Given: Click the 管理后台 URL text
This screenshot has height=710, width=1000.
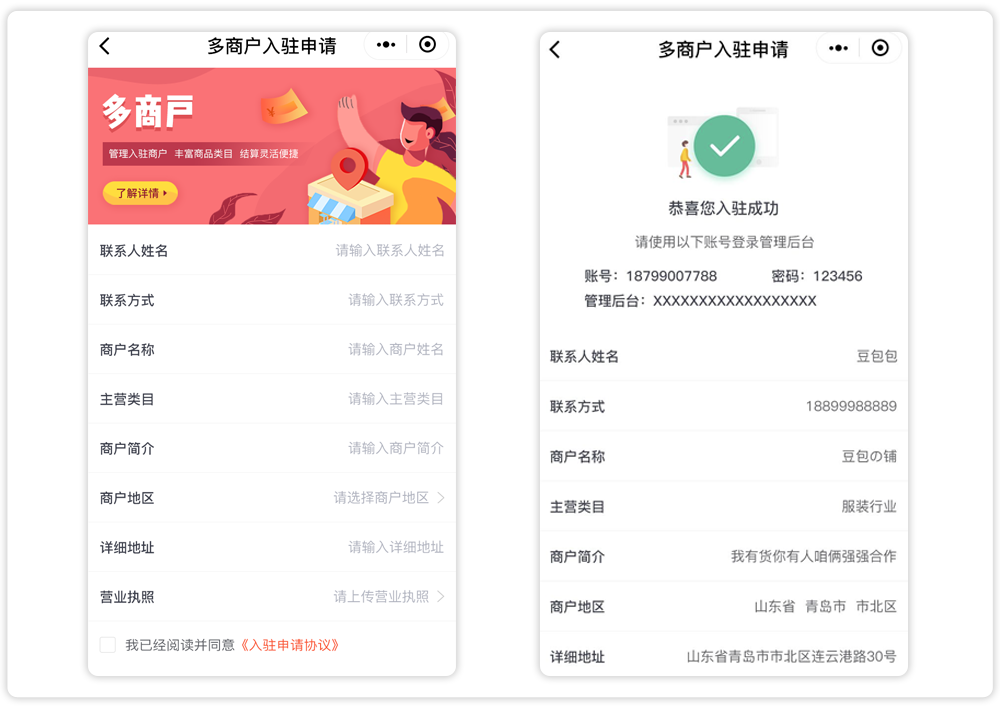Looking at the screenshot, I should (x=734, y=301).
